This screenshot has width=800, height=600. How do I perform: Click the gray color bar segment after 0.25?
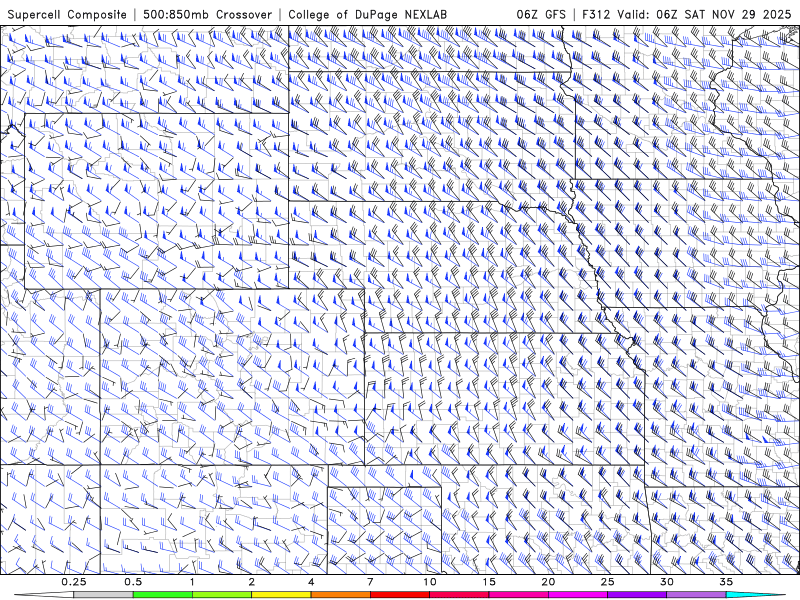point(103,595)
